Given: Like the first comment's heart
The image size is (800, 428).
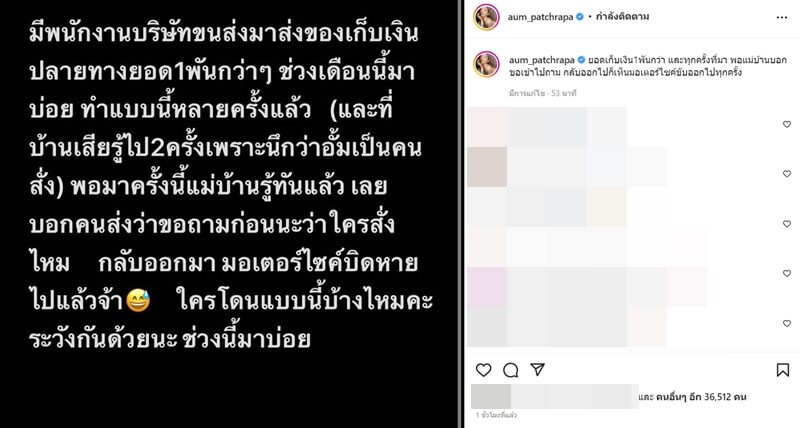Looking at the screenshot, I should [x=787, y=124].
